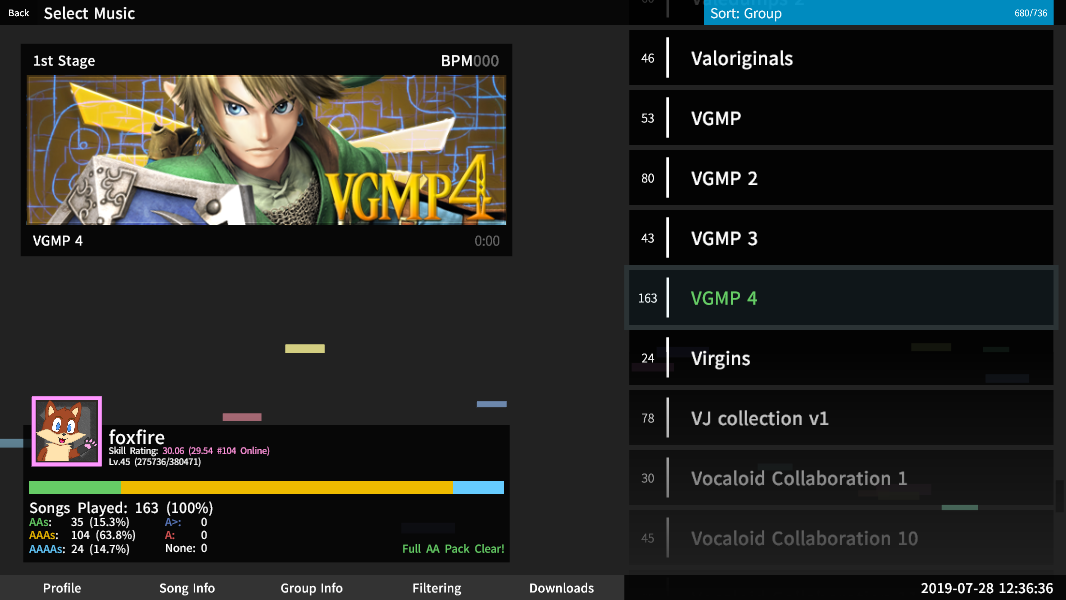Viewport: 1066px width, 600px height.
Task: Select the VGMP 3 pack
Action: click(841, 238)
